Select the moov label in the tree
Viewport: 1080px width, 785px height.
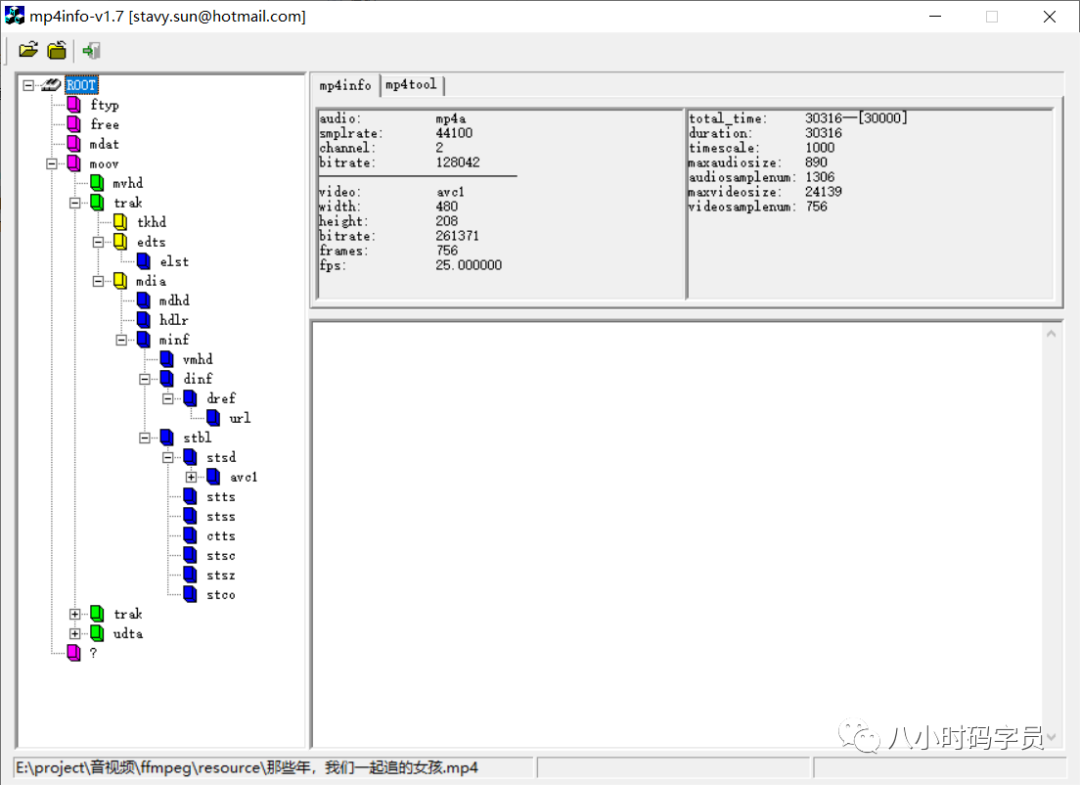coord(104,164)
